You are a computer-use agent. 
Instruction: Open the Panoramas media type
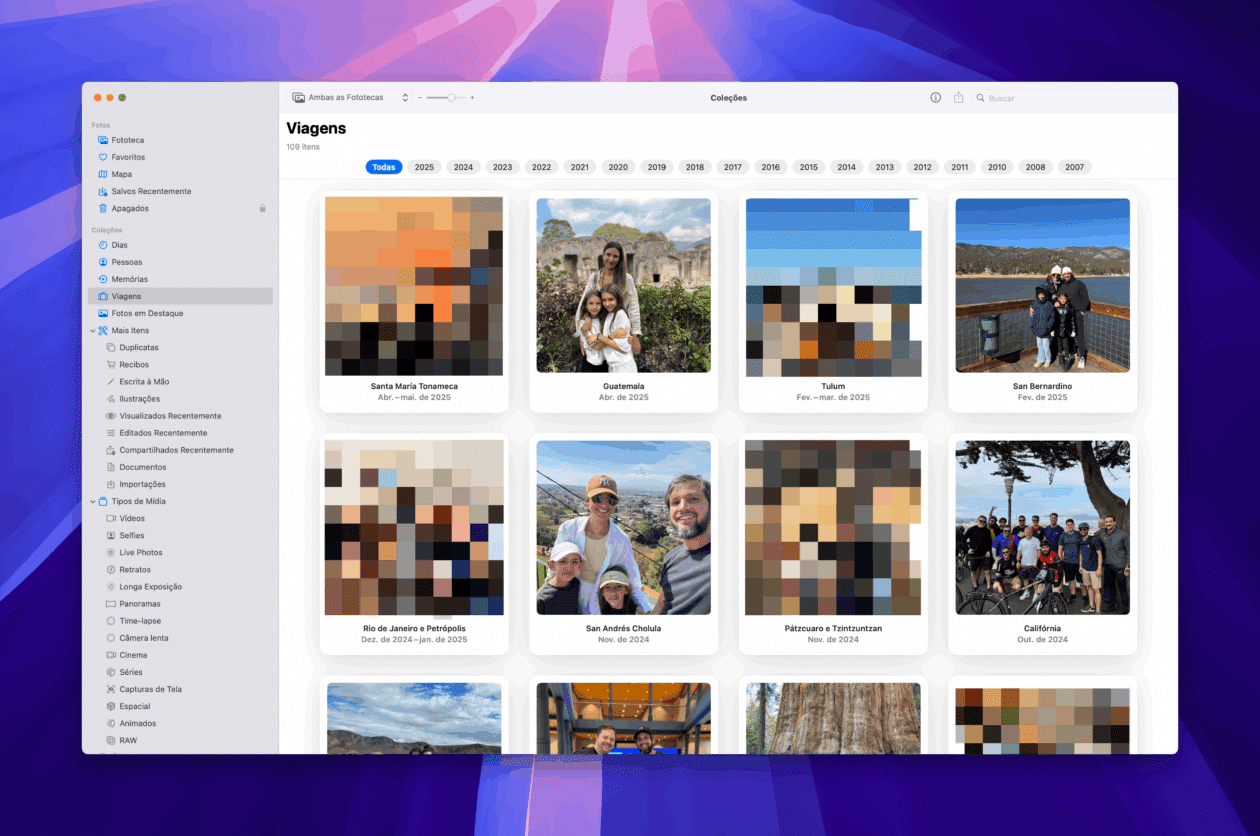click(x=180, y=603)
